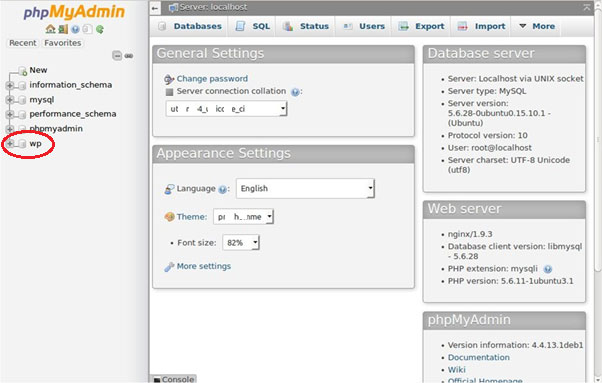Expand the mysql database node

pyautogui.click(x=10, y=100)
